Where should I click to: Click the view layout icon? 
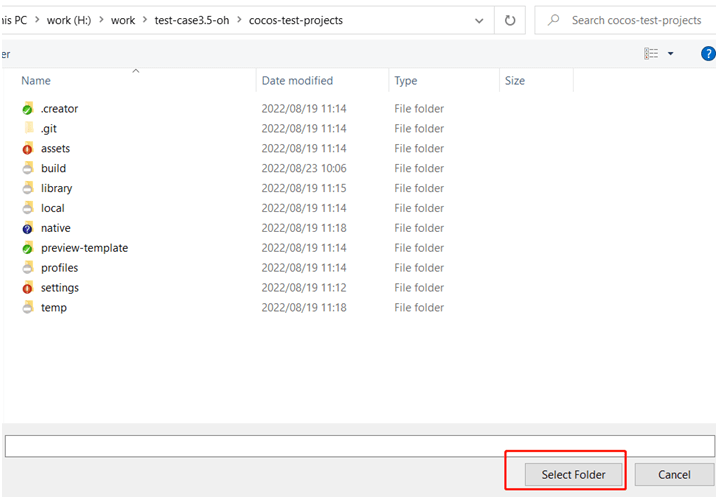pos(651,53)
